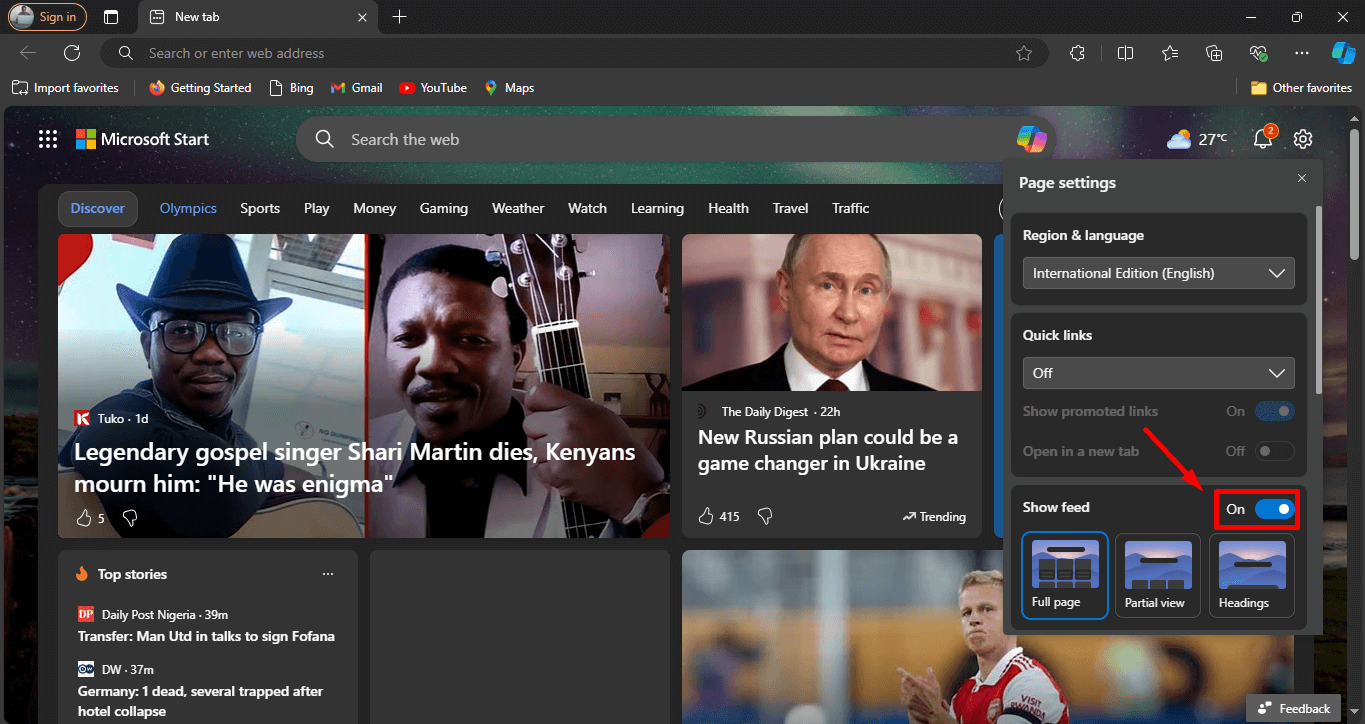Click the Feedback button
The height and width of the screenshot is (724, 1365).
pyautogui.click(x=1295, y=708)
